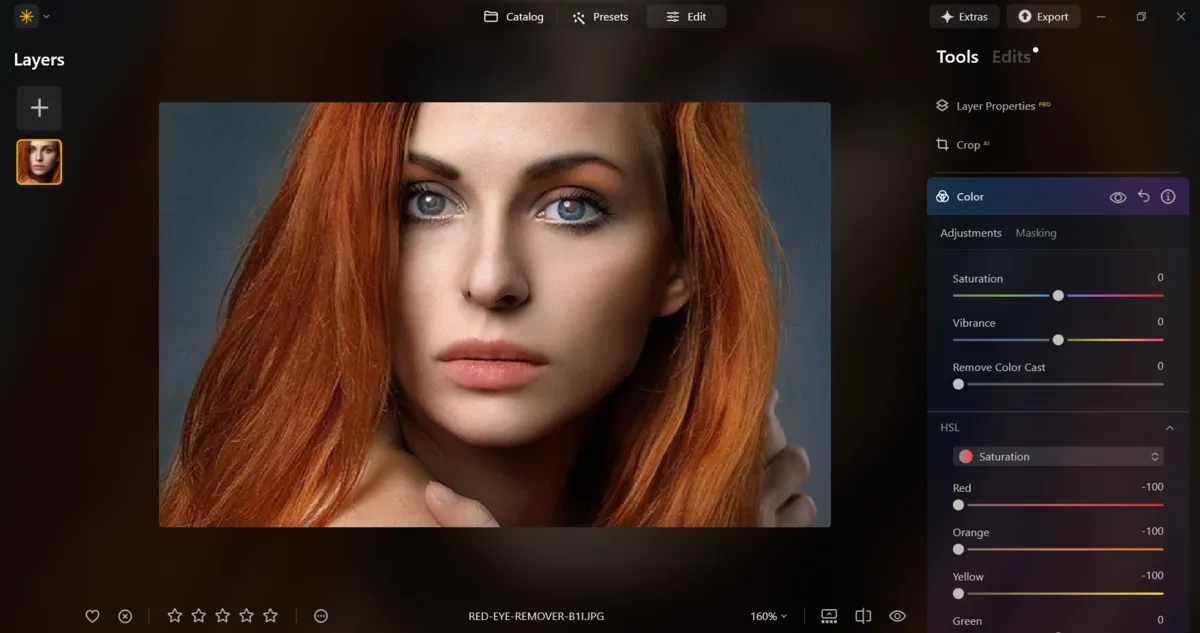
Task: Export the current photo
Action: pos(1043,16)
